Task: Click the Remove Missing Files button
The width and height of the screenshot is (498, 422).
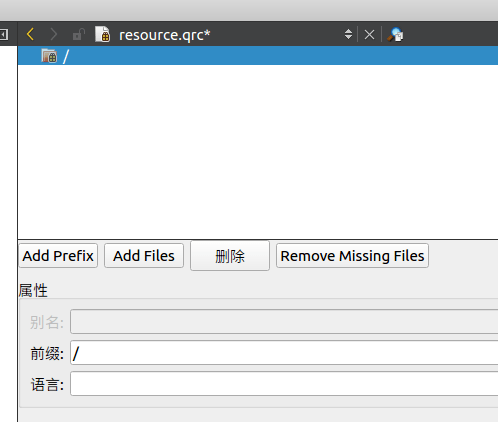Action: 352,256
